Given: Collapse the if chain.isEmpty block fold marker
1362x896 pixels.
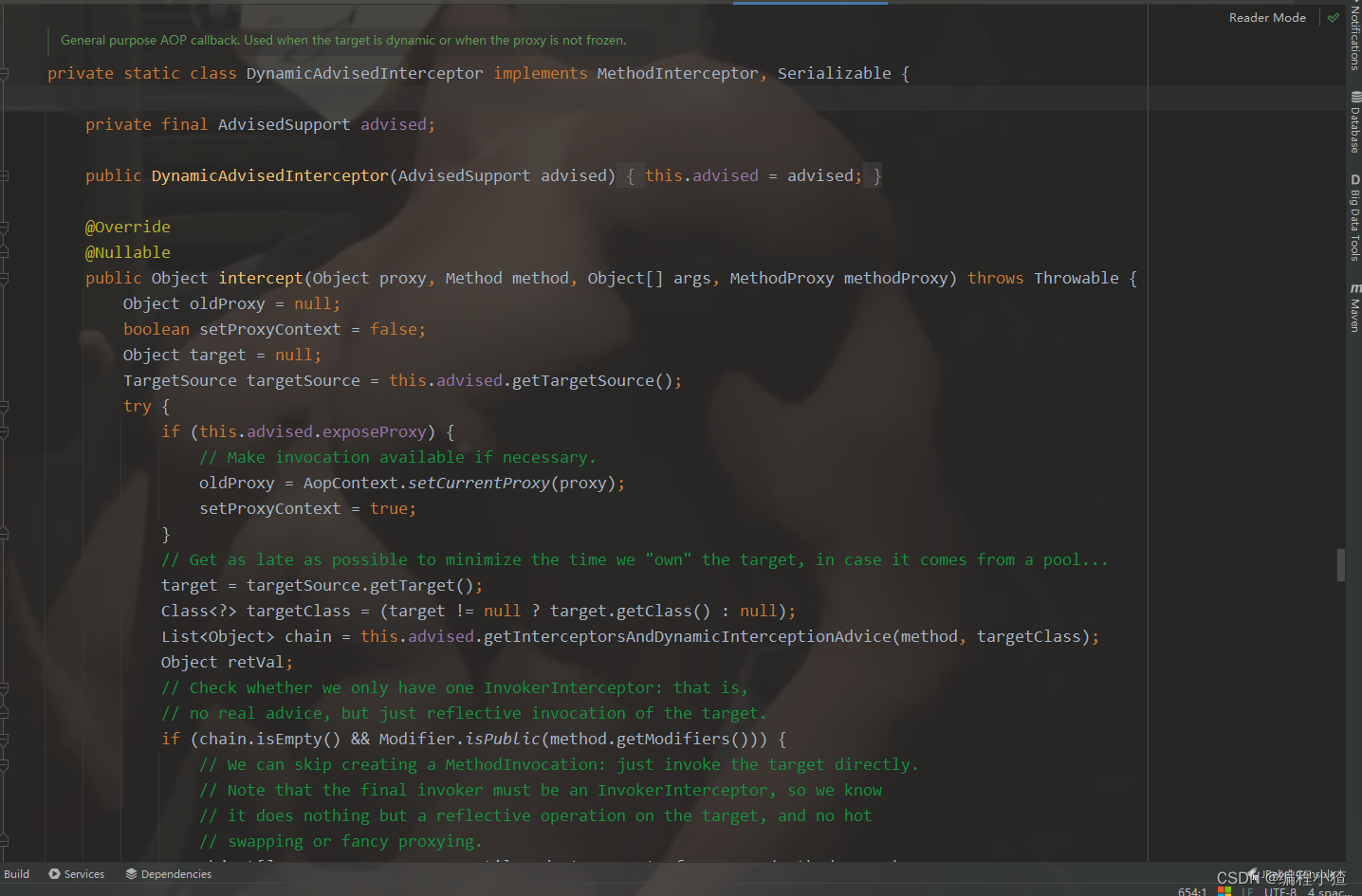Looking at the screenshot, I should click(x=5, y=740).
